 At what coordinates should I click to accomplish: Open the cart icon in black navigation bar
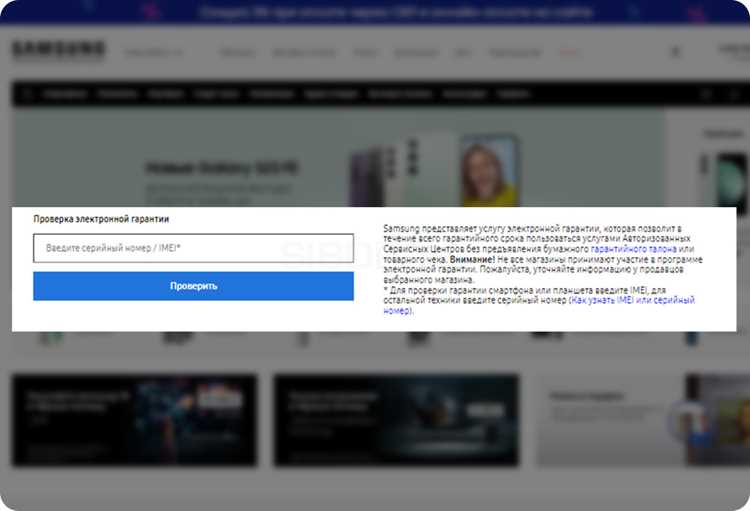pyautogui.click(x=734, y=94)
